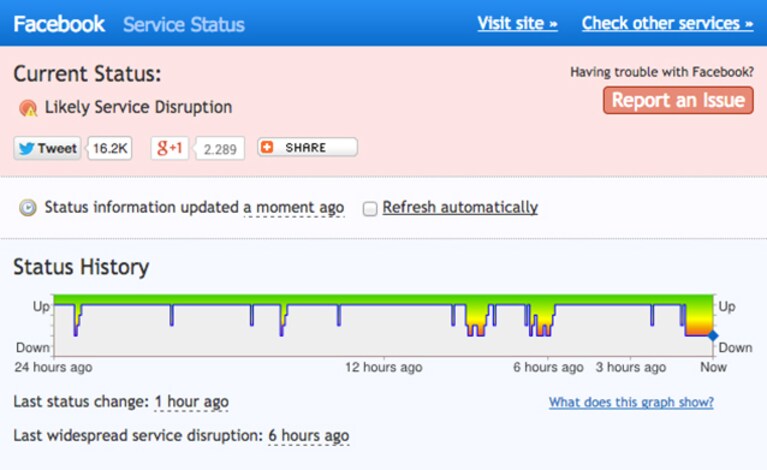
Task: Click the 'a moment ago' timestamp
Action: pos(293,207)
